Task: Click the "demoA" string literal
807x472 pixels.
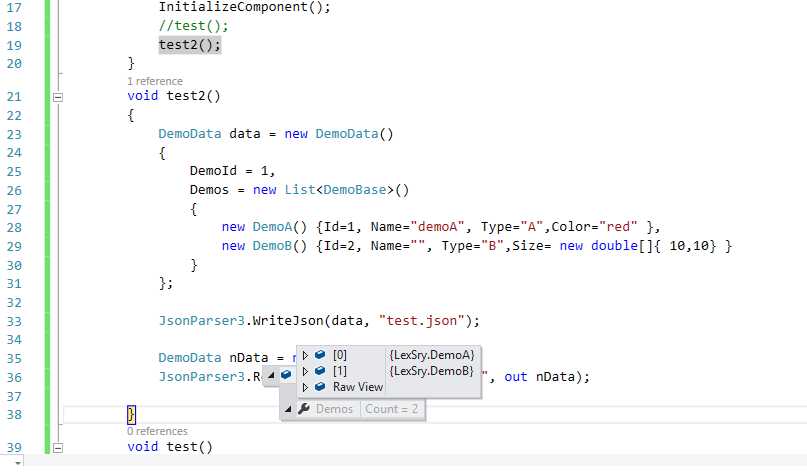Action: point(438,227)
